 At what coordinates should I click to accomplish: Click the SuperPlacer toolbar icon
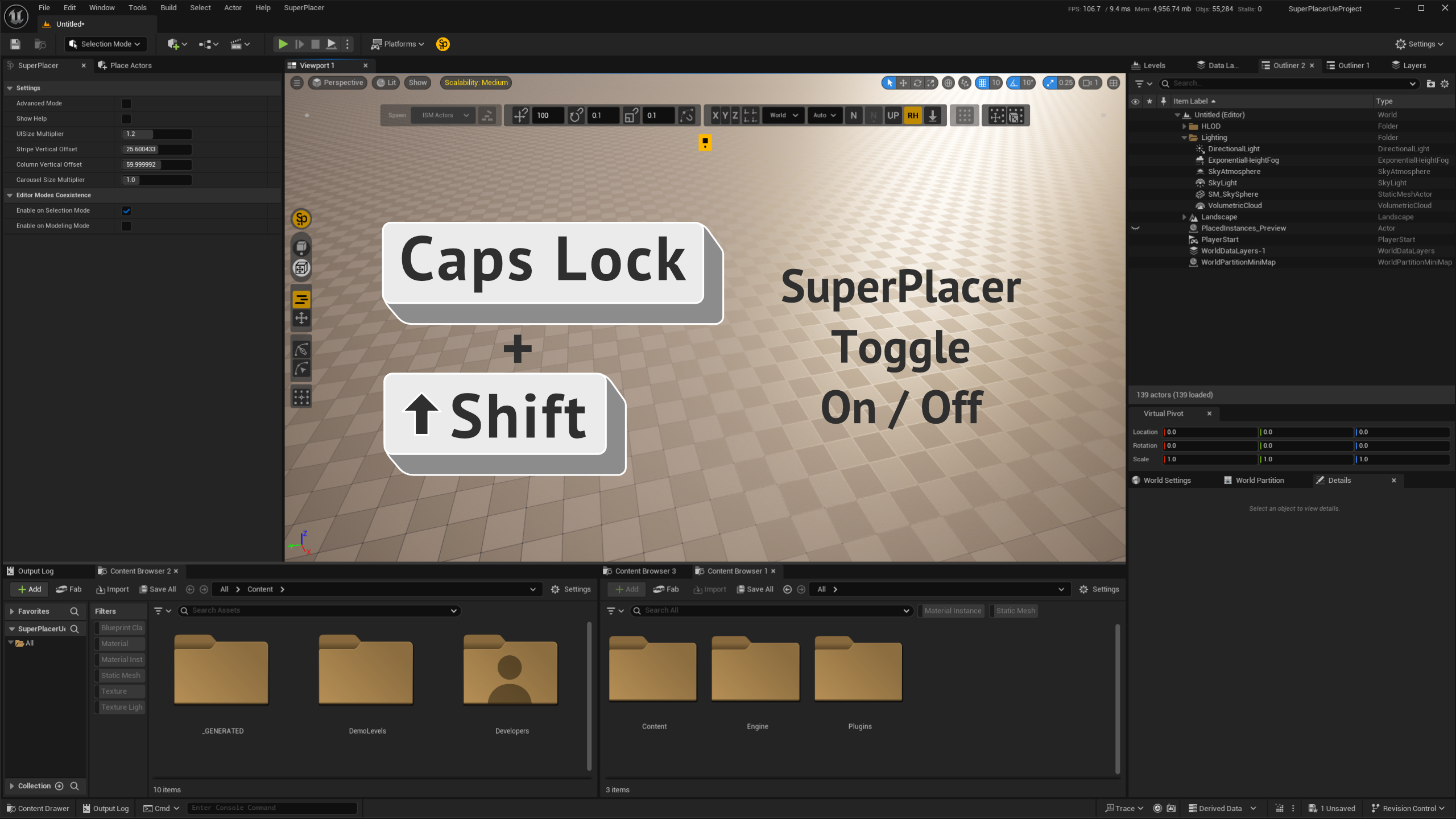(442, 44)
